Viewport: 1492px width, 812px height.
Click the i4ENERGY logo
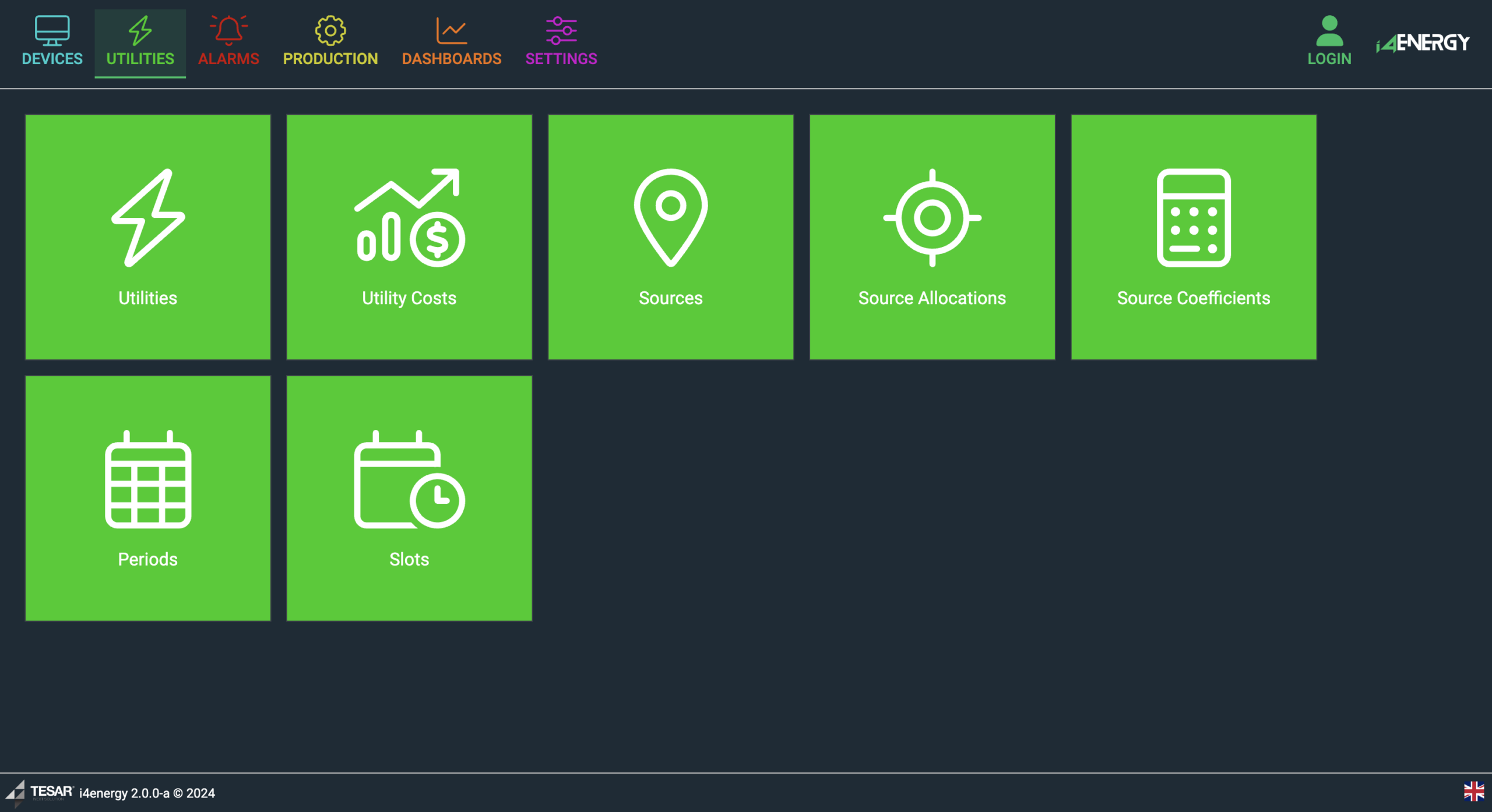[x=1423, y=43]
